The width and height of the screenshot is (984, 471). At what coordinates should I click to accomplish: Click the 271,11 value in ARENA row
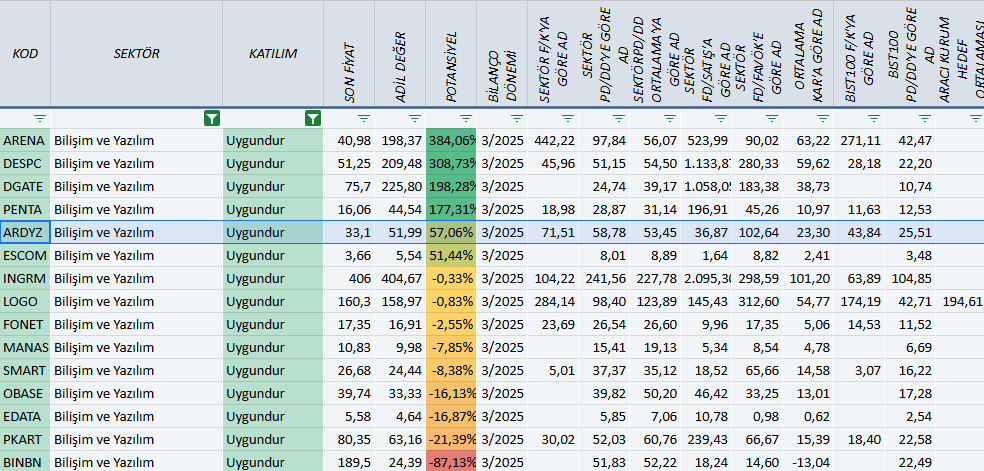(x=860, y=140)
